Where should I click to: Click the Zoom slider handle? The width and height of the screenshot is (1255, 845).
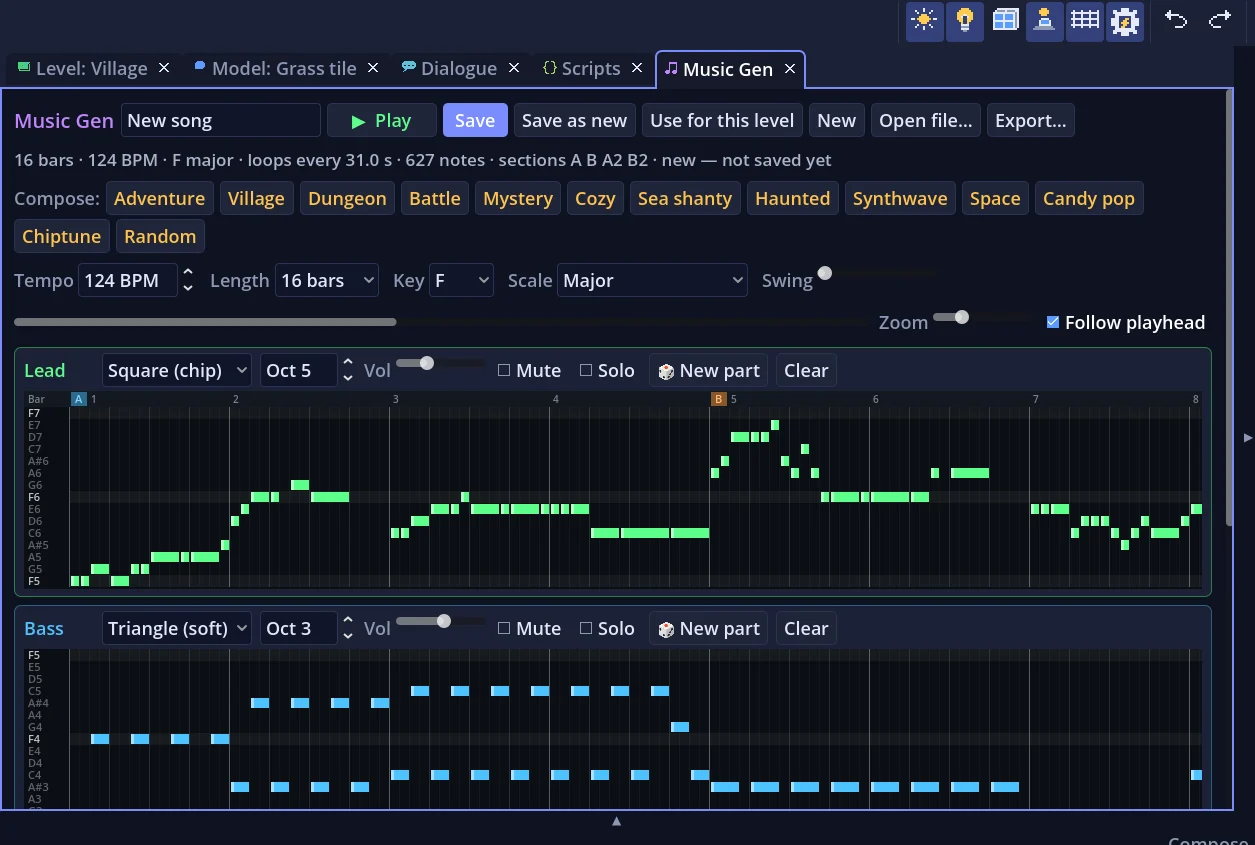pyautogui.click(x=962, y=317)
